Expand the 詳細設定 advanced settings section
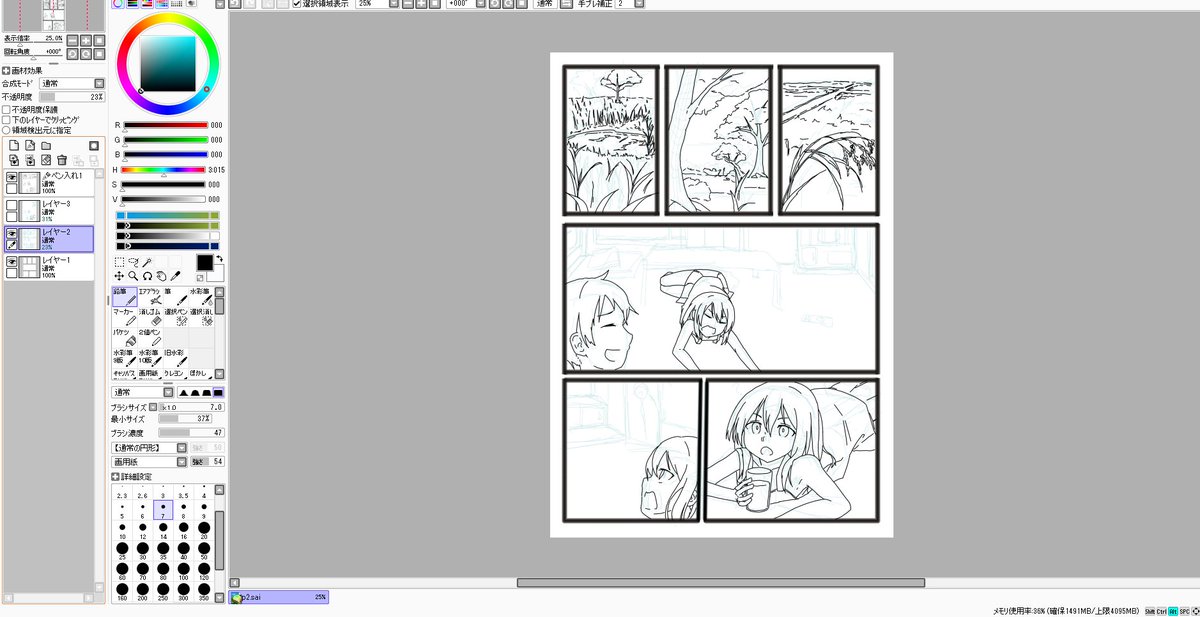 [115, 476]
